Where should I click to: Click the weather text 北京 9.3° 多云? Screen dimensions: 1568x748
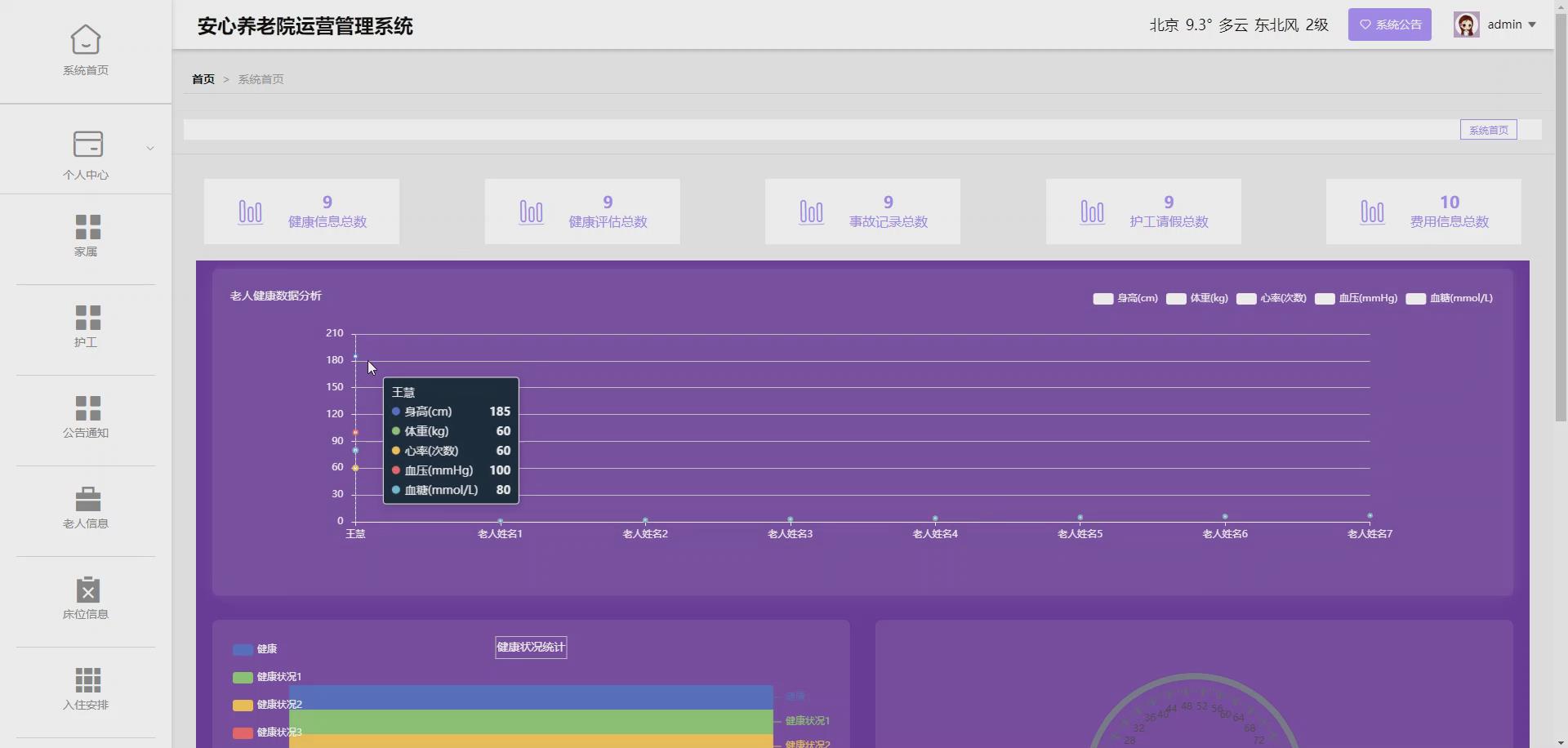pos(1199,25)
